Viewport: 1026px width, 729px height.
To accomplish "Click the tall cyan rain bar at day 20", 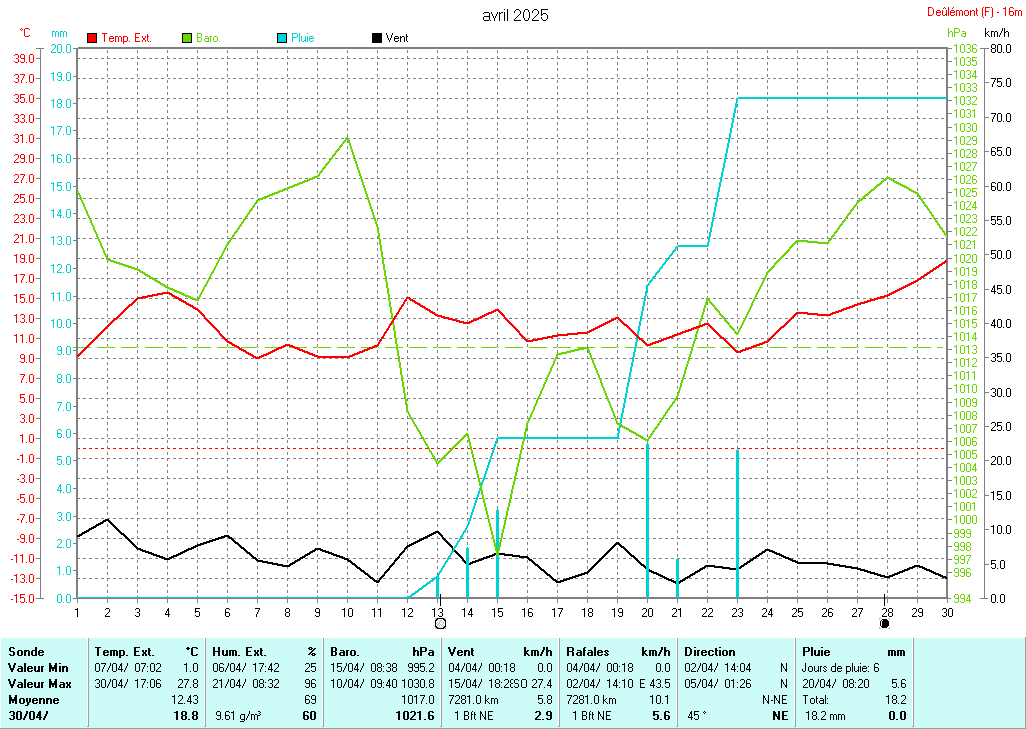I will pyautogui.click(x=647, y=520).
